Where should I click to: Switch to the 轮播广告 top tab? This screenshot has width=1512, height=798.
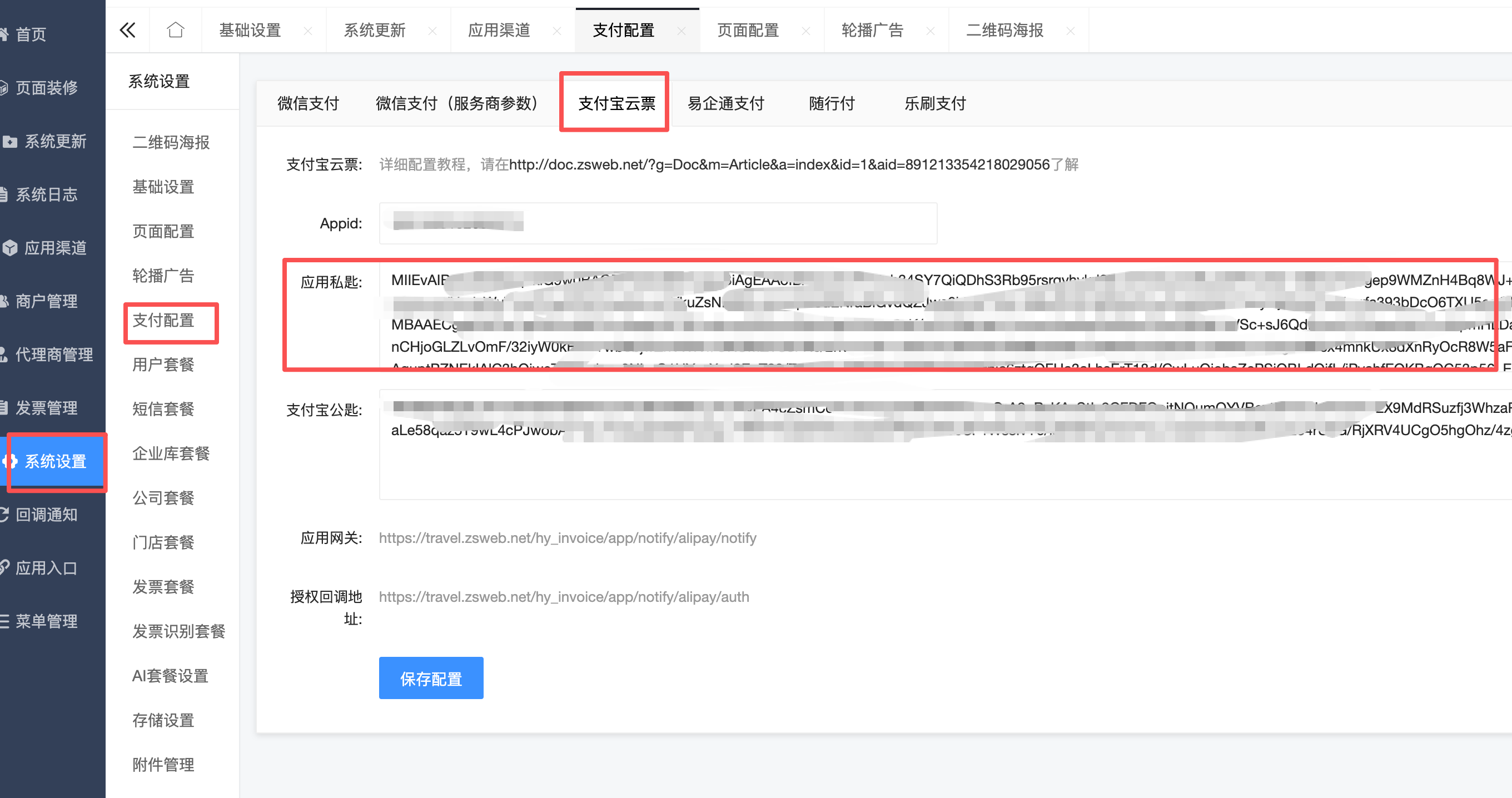[872, 30]
